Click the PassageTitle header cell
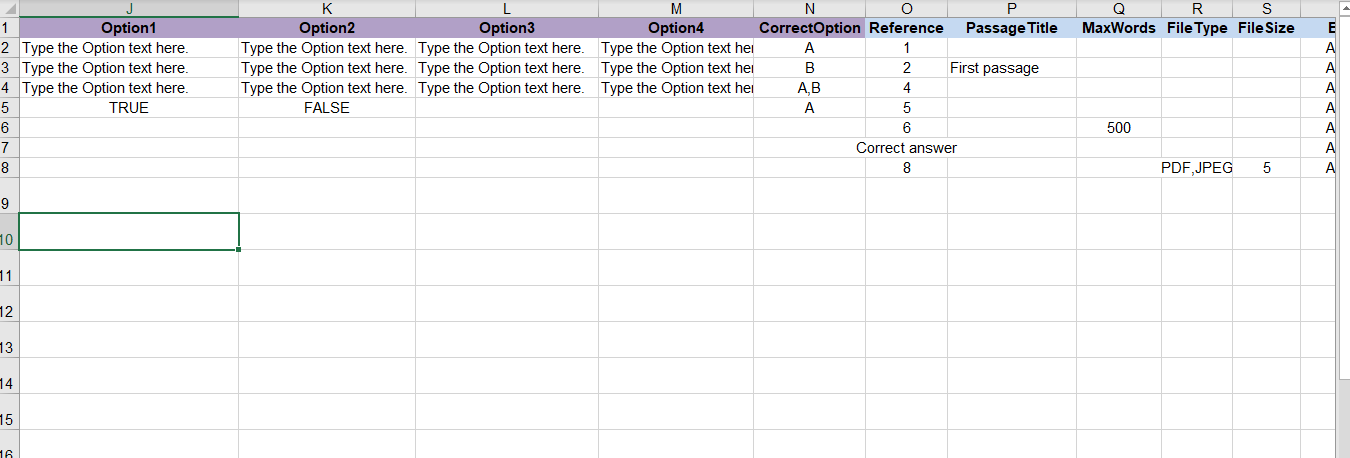Image resolution: width=1350 pixels, height=458 pixels. click(1011, 28)
